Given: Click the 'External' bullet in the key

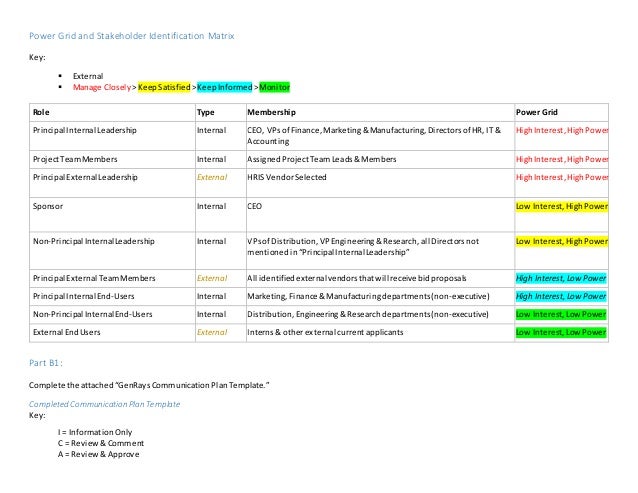Looking at the screenshot, I should pos(88,76).
